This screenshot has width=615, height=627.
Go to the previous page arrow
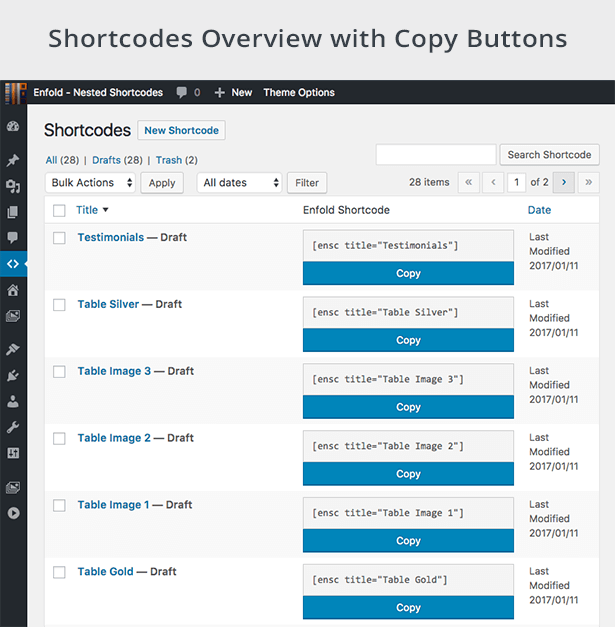[493, 182]
